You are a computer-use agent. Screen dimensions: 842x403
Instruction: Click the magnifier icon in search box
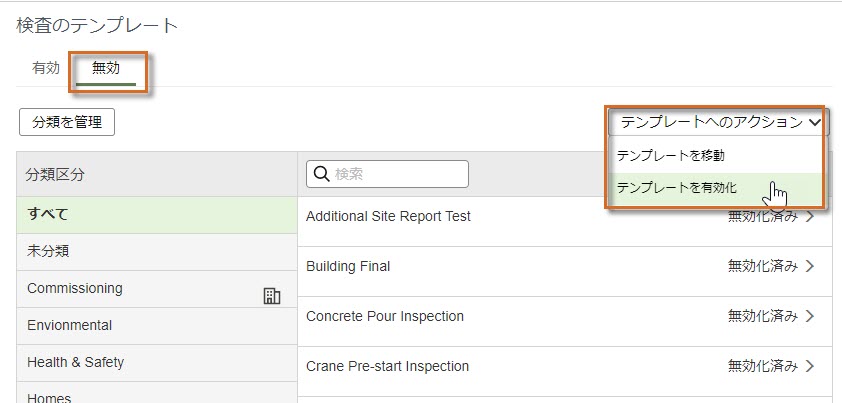(321, 174)
